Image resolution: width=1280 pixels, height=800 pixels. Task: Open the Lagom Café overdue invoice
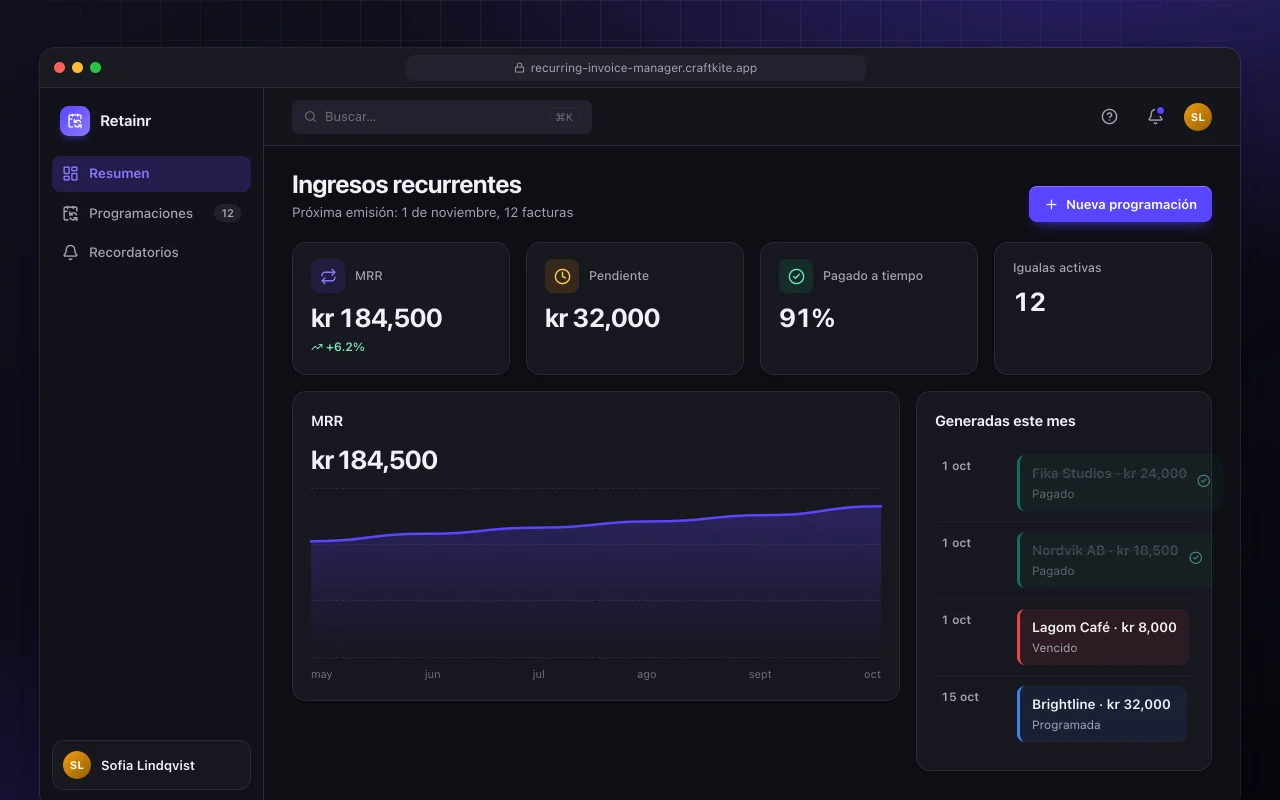pos(1102,637)
